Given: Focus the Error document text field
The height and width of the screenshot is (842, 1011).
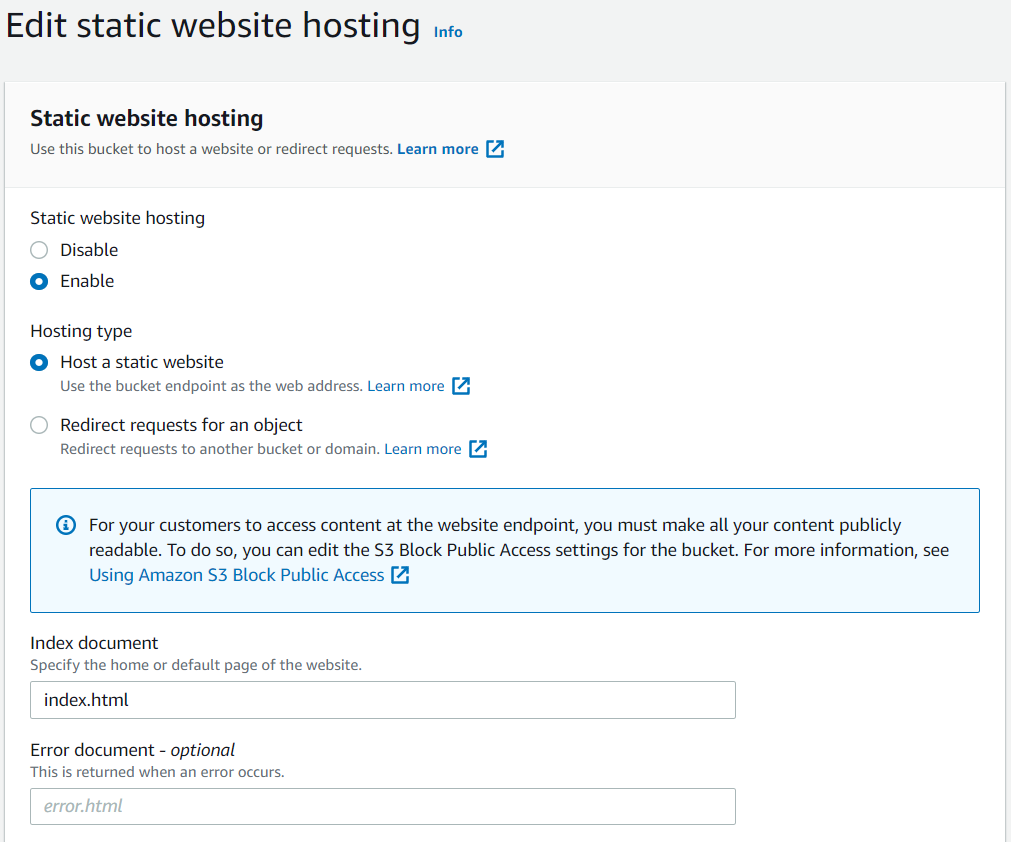Looking at the screenshot, I should [382, 806].
